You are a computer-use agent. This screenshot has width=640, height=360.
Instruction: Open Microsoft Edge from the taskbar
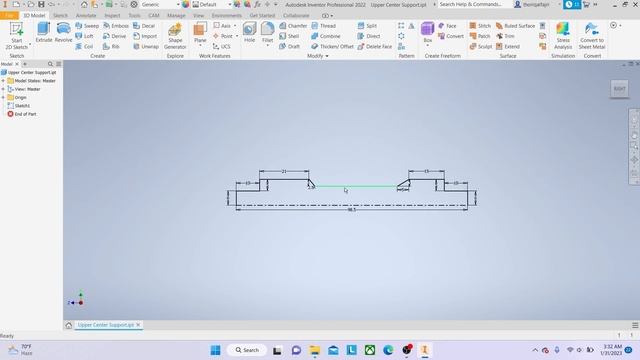[x=388, y=350]
